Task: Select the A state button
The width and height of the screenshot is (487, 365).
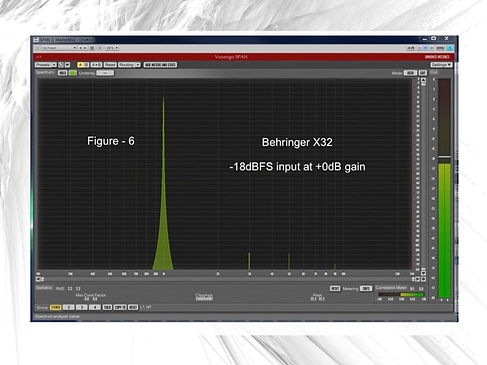Action: point(80,65)
